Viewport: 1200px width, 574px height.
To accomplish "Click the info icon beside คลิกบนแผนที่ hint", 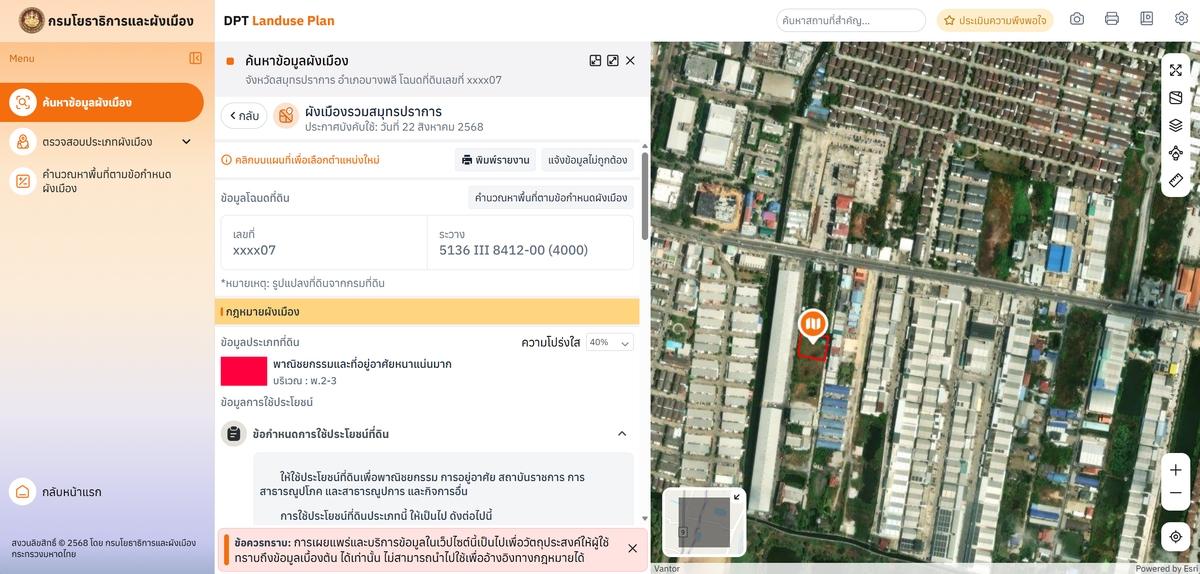I will click(x=227, y=160).
